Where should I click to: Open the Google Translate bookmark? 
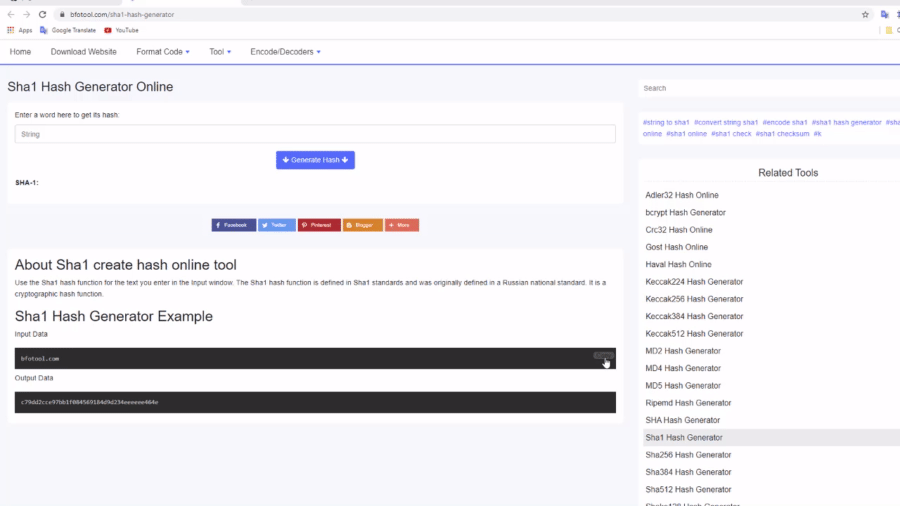click(69, 30)
